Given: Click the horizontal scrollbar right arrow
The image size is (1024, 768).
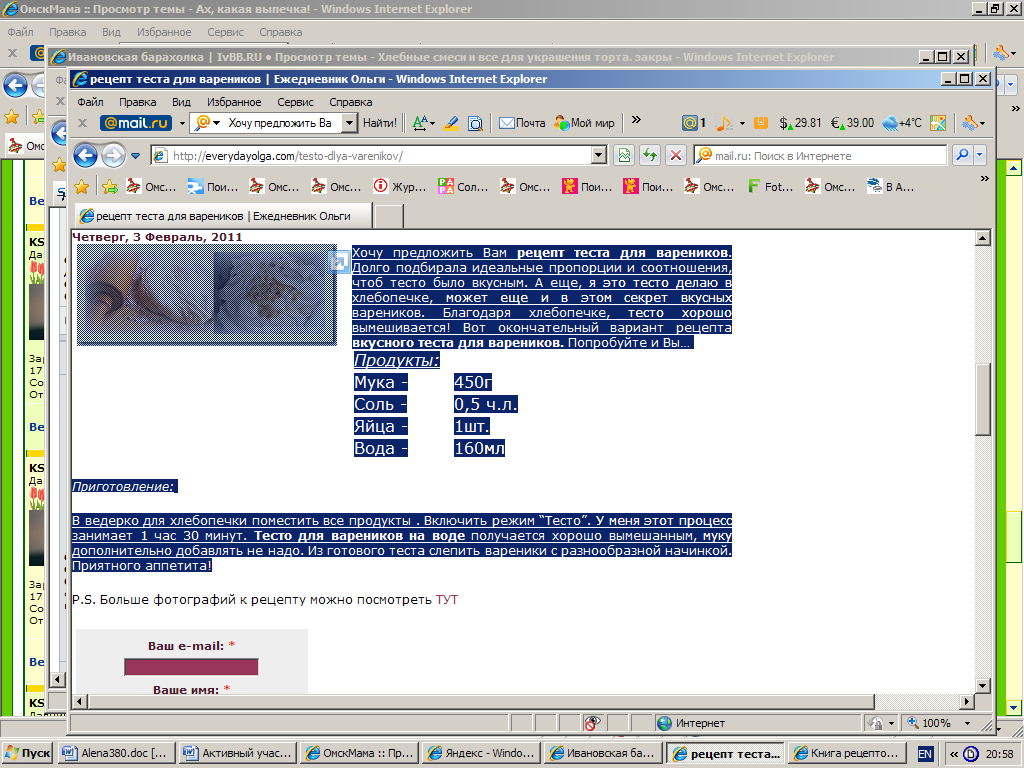Looking at the screenshot, I should click(967, 701).
